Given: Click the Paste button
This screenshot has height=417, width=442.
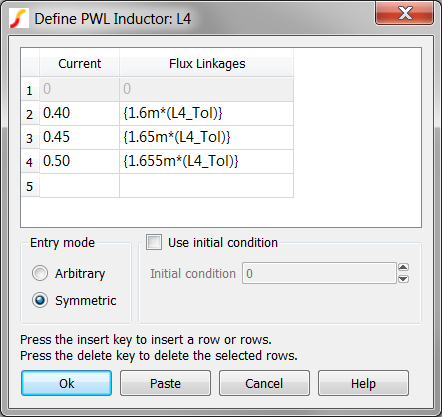Looking at the screenshot, I should click(x=165, y=383).
